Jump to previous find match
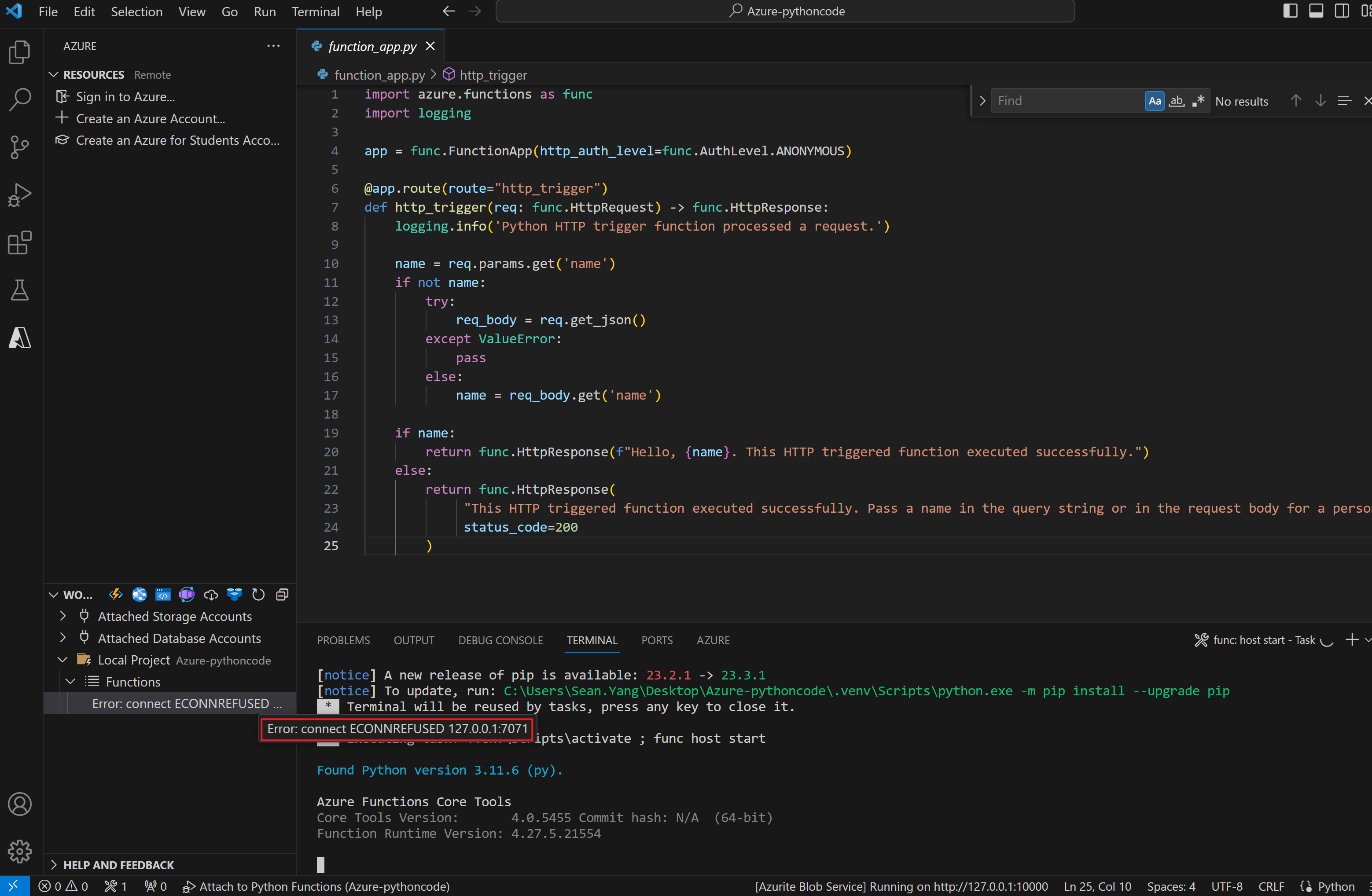The width and height of the screenshot is (1372, 896). [1295, 101]
